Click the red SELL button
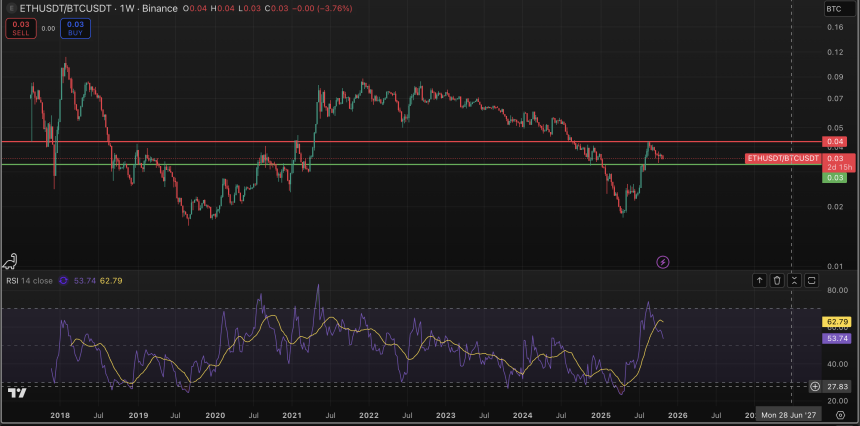This screenshot has width=860, height=426. 19,29
